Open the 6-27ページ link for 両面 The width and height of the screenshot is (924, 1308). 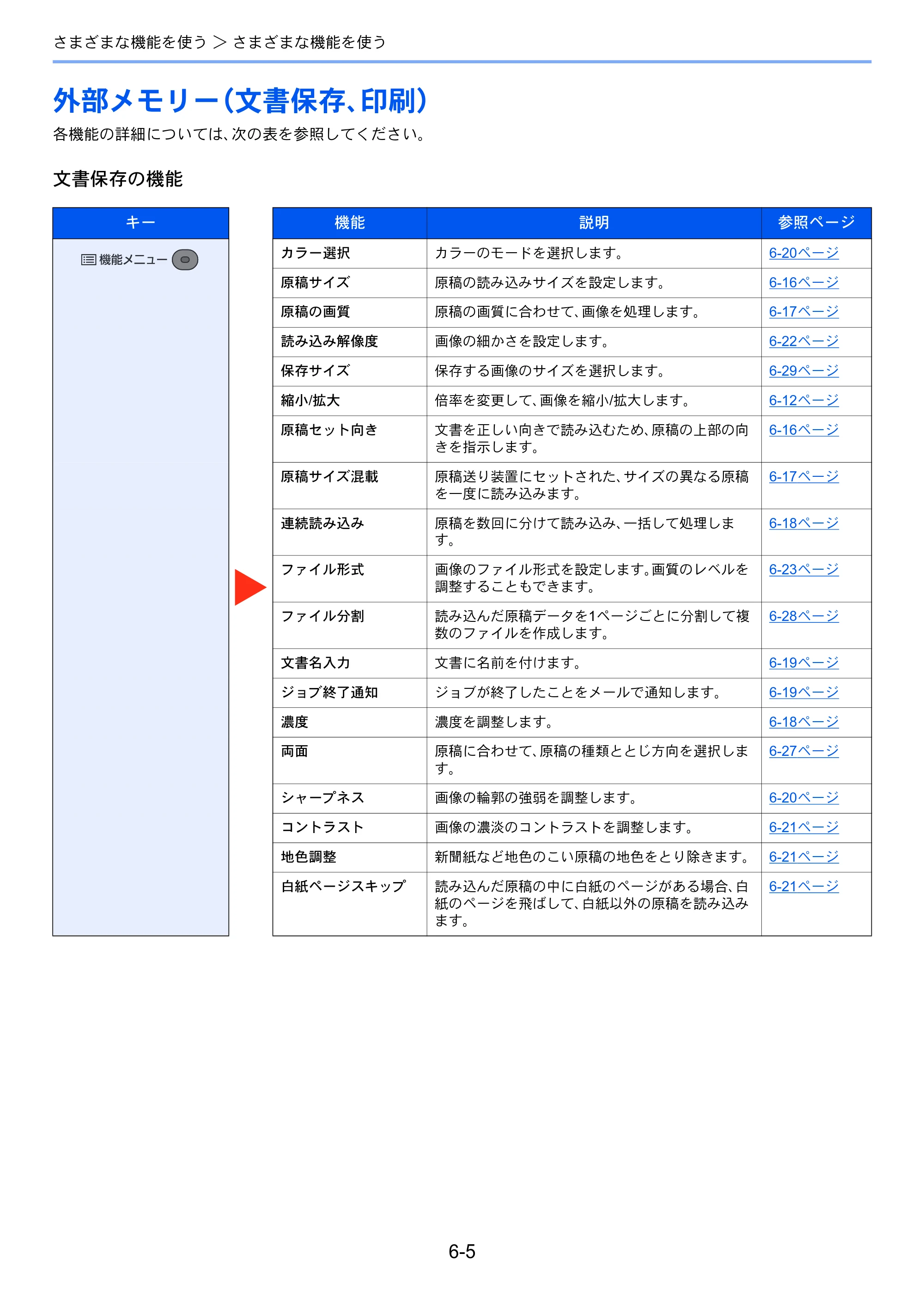803,751
